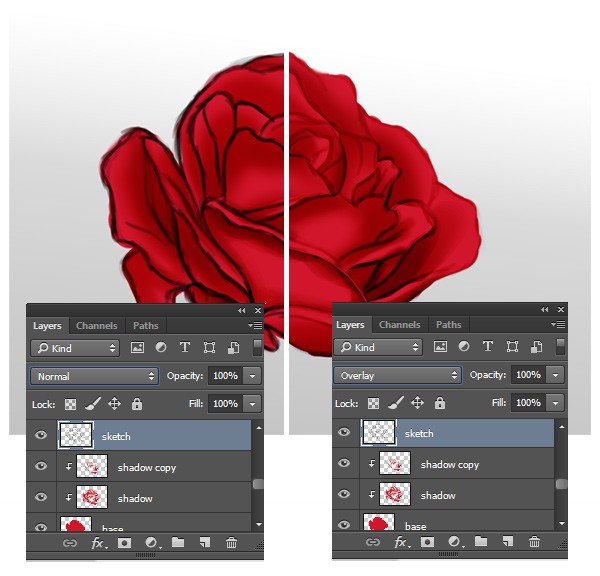
Task: Expand the Opacity slider arrow in left panel
Action: point(253,376)
